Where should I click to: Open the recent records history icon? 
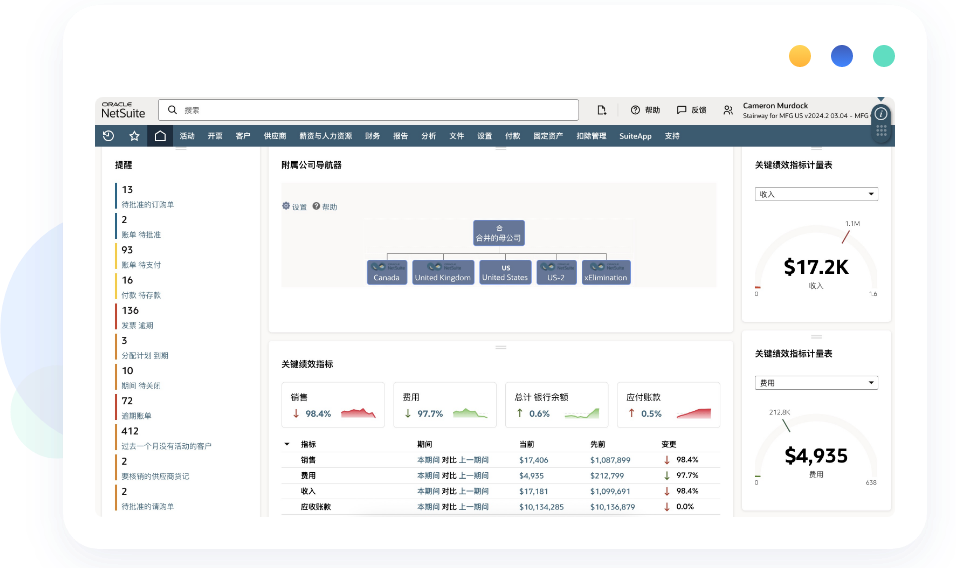pos(109,136)
